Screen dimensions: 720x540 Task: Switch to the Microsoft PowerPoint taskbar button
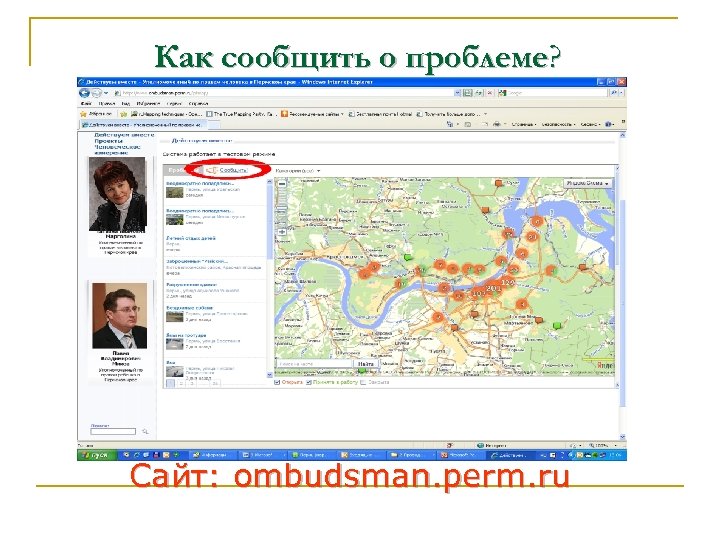tap(461, 455)
